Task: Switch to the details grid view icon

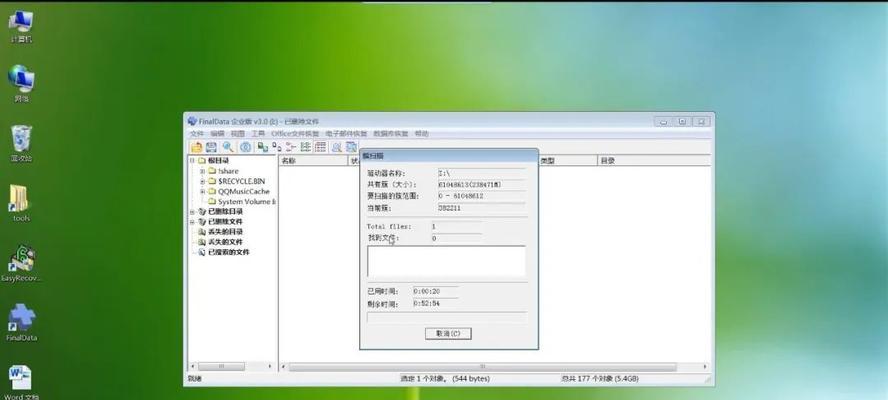Action: (x=320, y=147)
